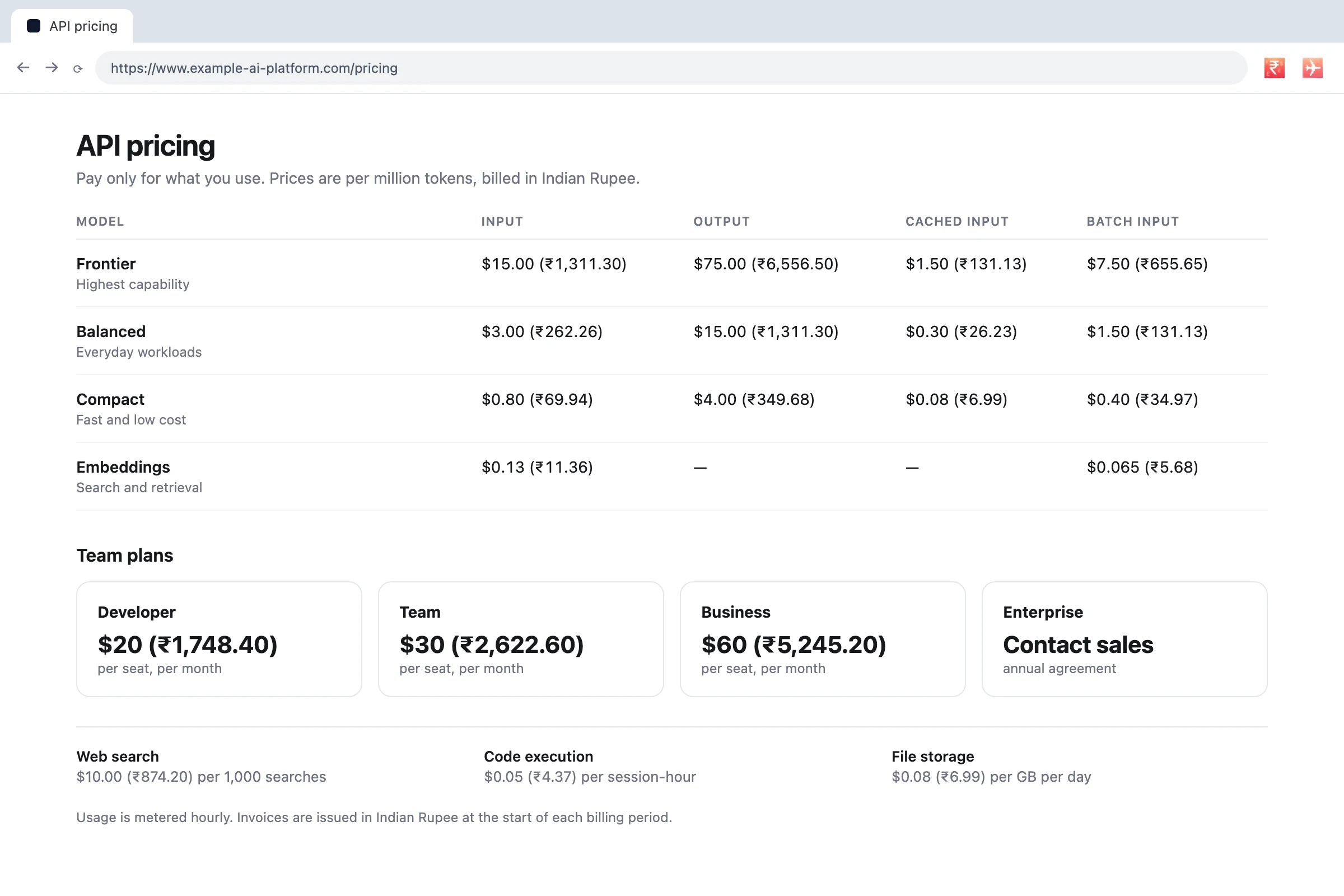Image resolution: width=1344 pixels, height=896 pixels.
Task: Click the BATCH INPUT column header
Action: click(1132, 221)
